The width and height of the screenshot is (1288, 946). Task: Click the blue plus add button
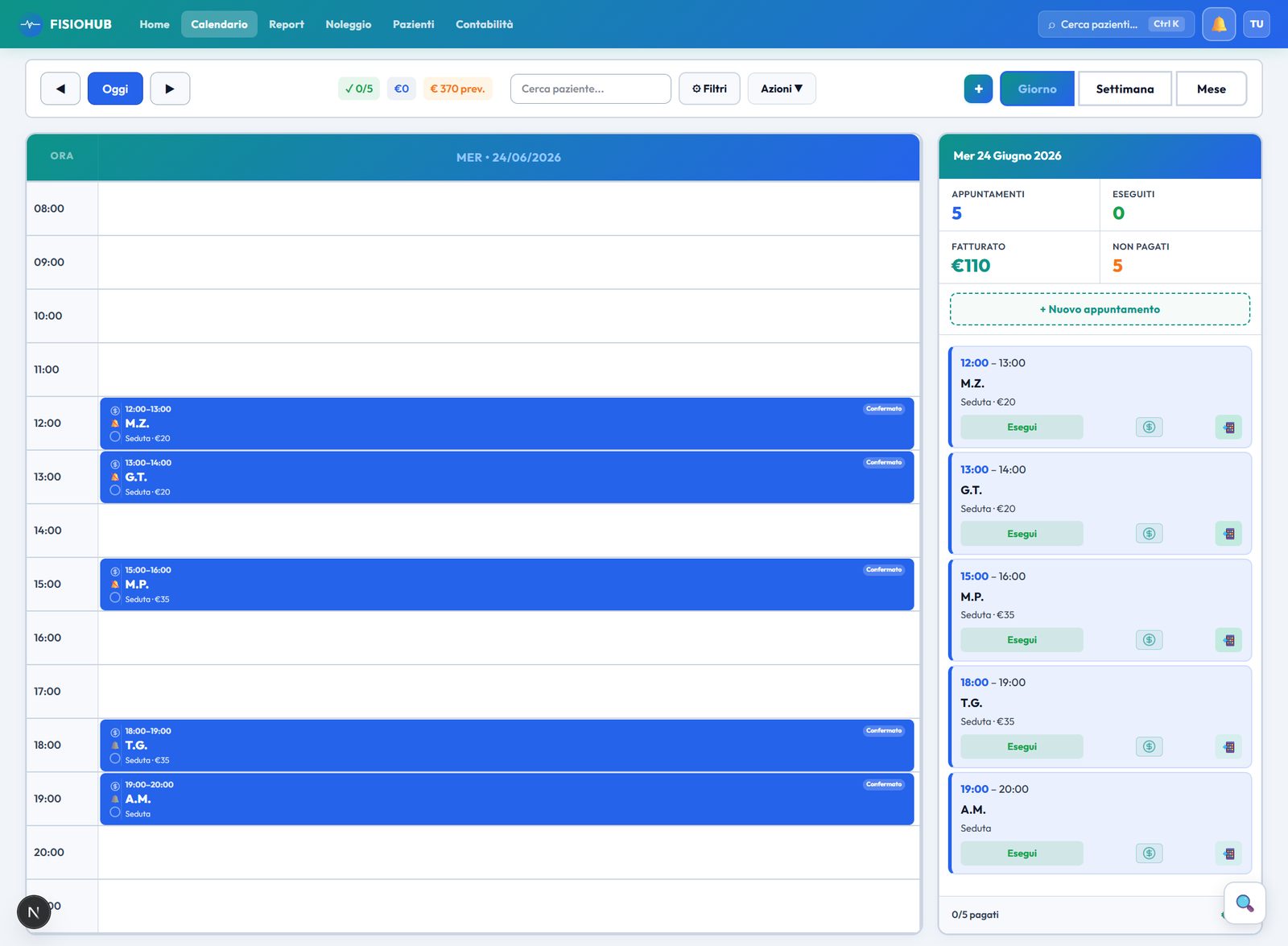pos(978,89)
